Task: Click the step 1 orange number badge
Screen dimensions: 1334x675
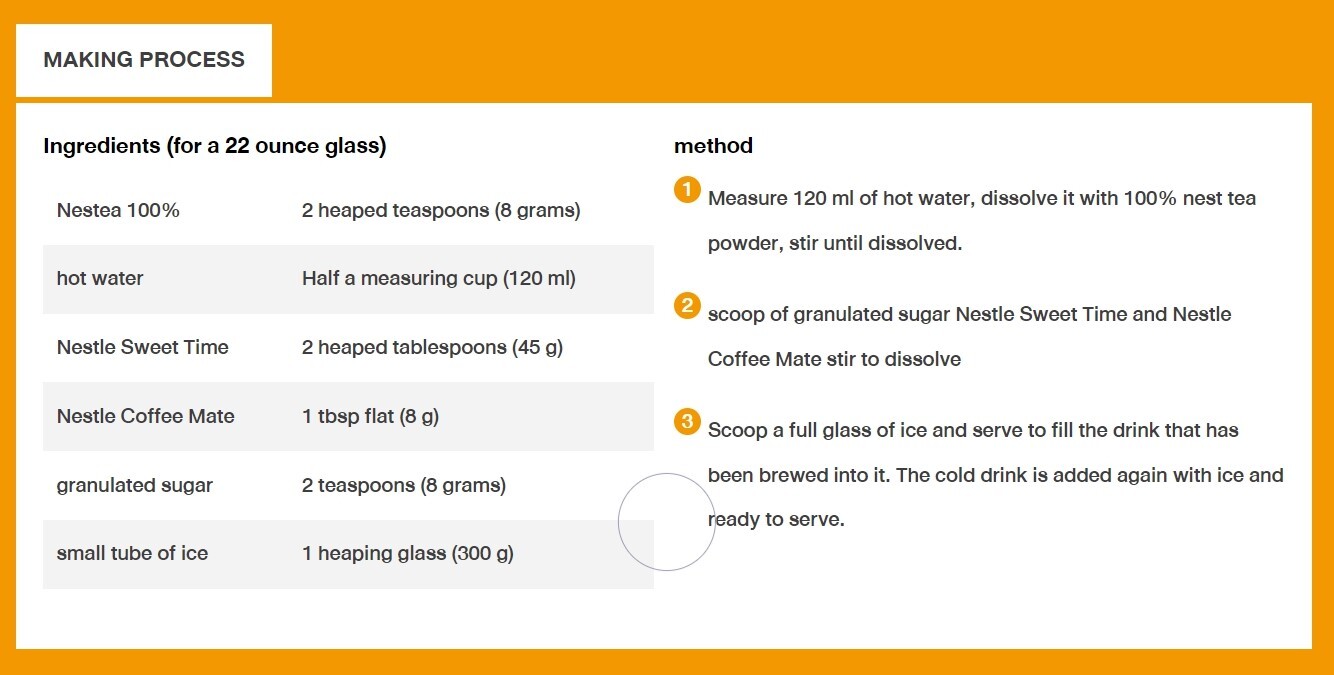Action: pos(687,190)
